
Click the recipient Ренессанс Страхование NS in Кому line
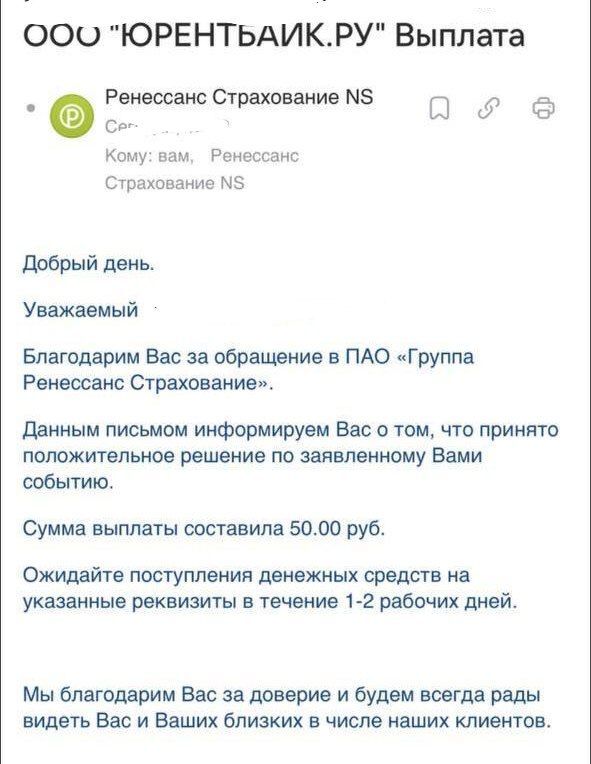pos(202,169)
